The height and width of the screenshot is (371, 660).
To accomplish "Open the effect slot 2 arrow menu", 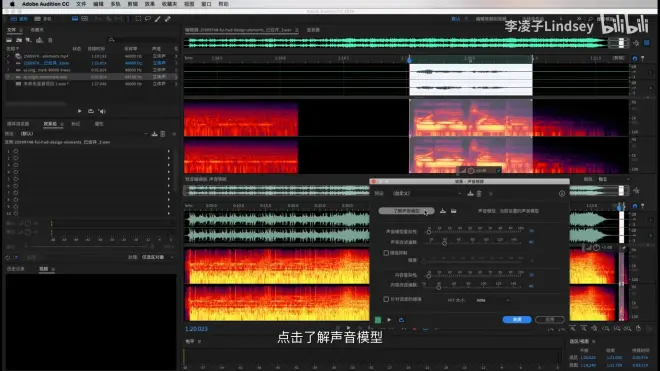I will [169, 158].
